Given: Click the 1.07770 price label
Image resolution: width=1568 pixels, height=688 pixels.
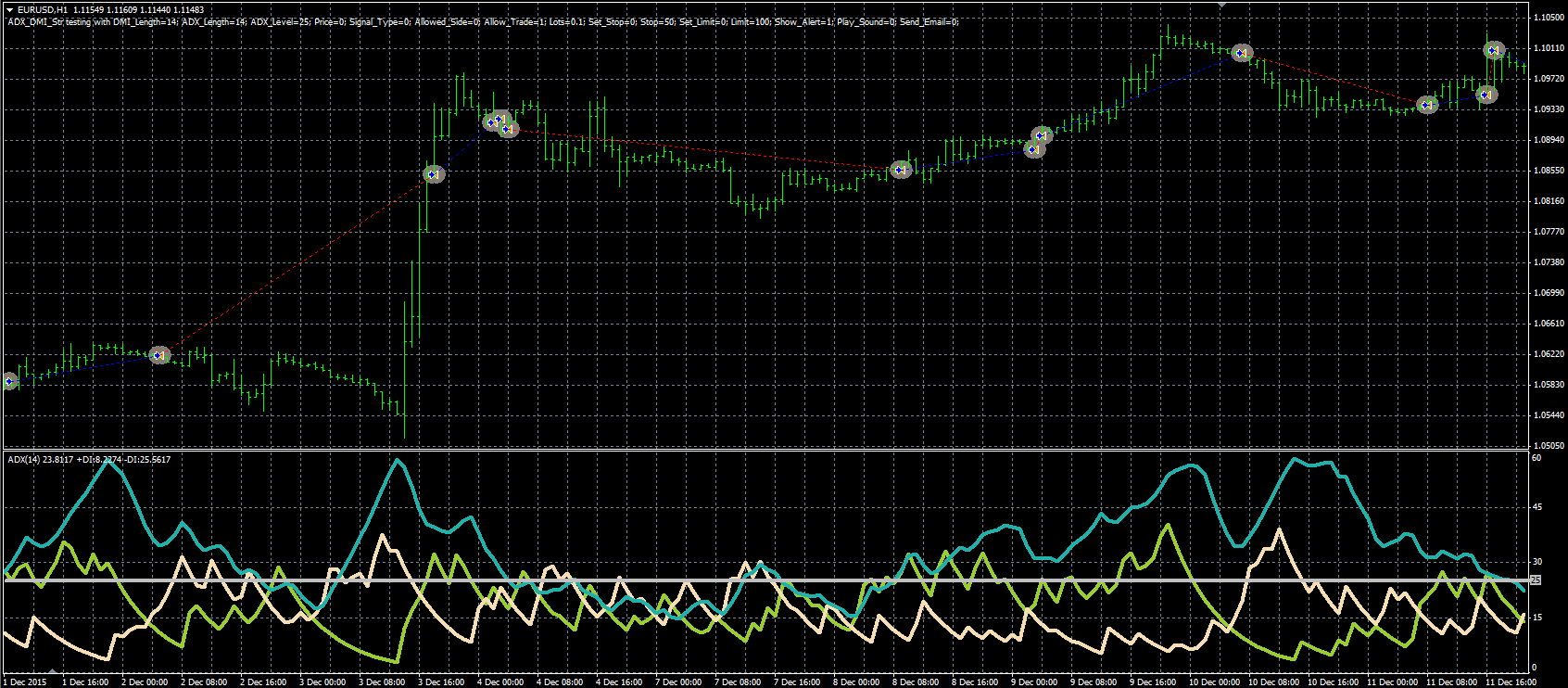Looking at the screenshot, I should point(1549,232).
